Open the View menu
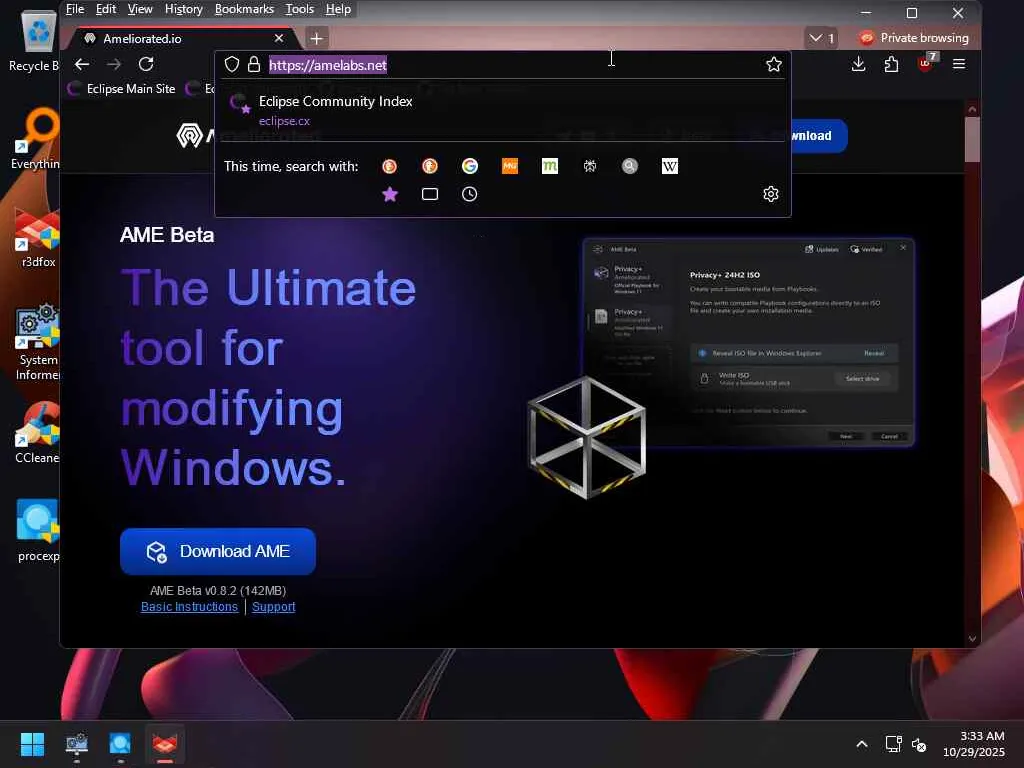The width and height of the screenshot is (1024, 768). [140, 9]
